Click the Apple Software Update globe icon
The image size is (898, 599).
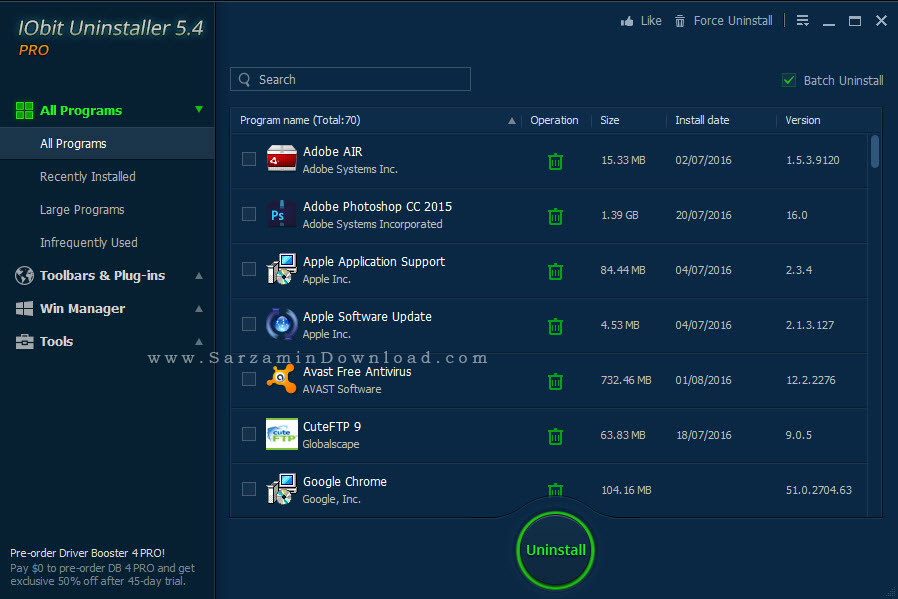pos(282,324)
